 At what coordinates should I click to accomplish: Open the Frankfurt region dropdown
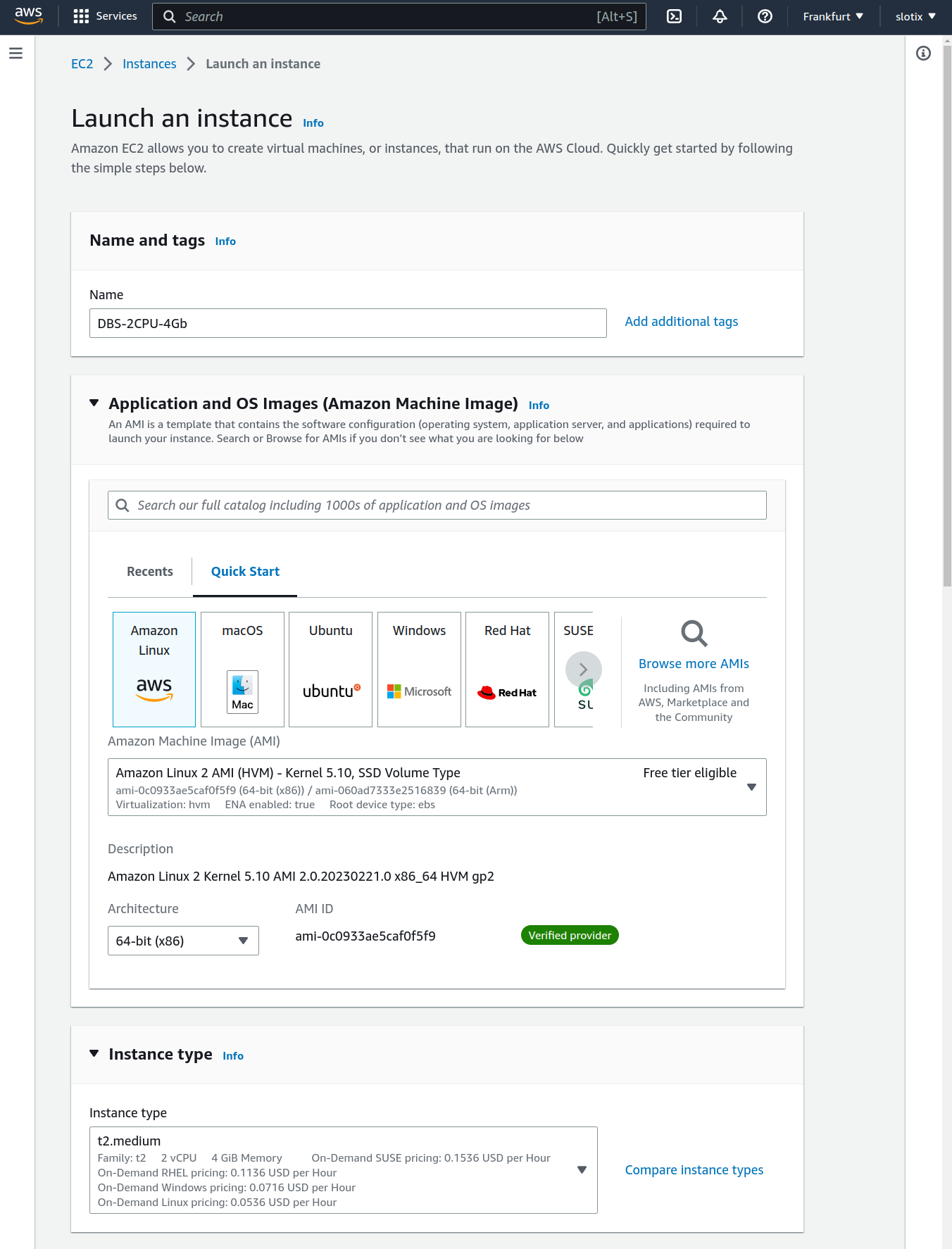[x=833, y=16]
